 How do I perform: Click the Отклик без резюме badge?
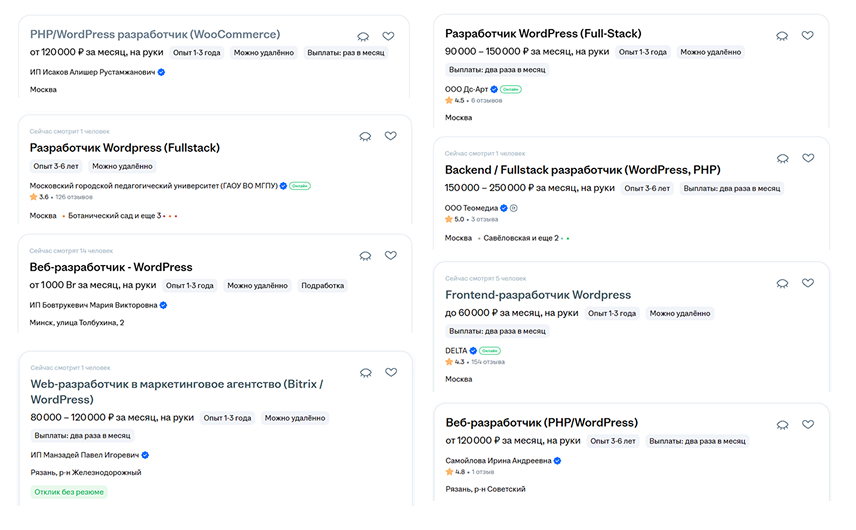(x=69, y=492)
